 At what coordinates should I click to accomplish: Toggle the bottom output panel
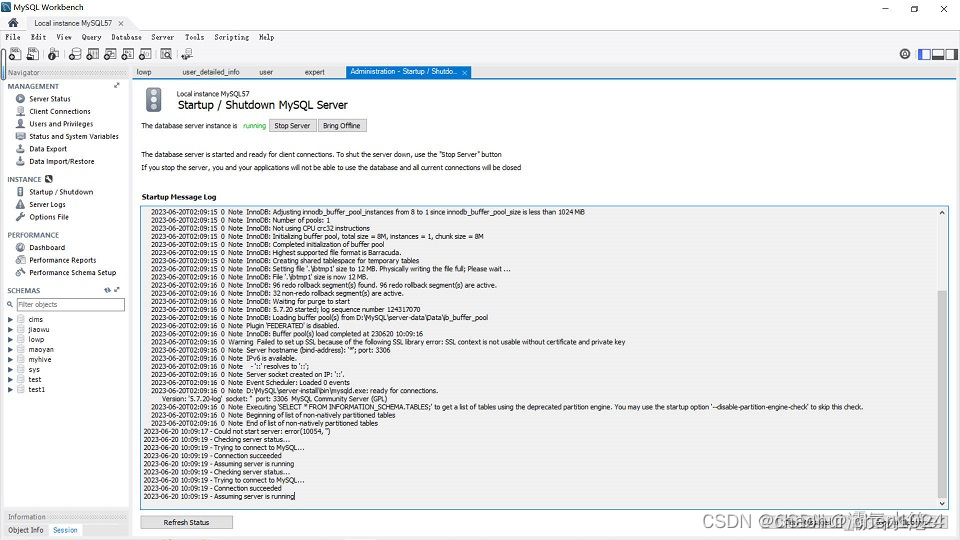tap(938, 54)
